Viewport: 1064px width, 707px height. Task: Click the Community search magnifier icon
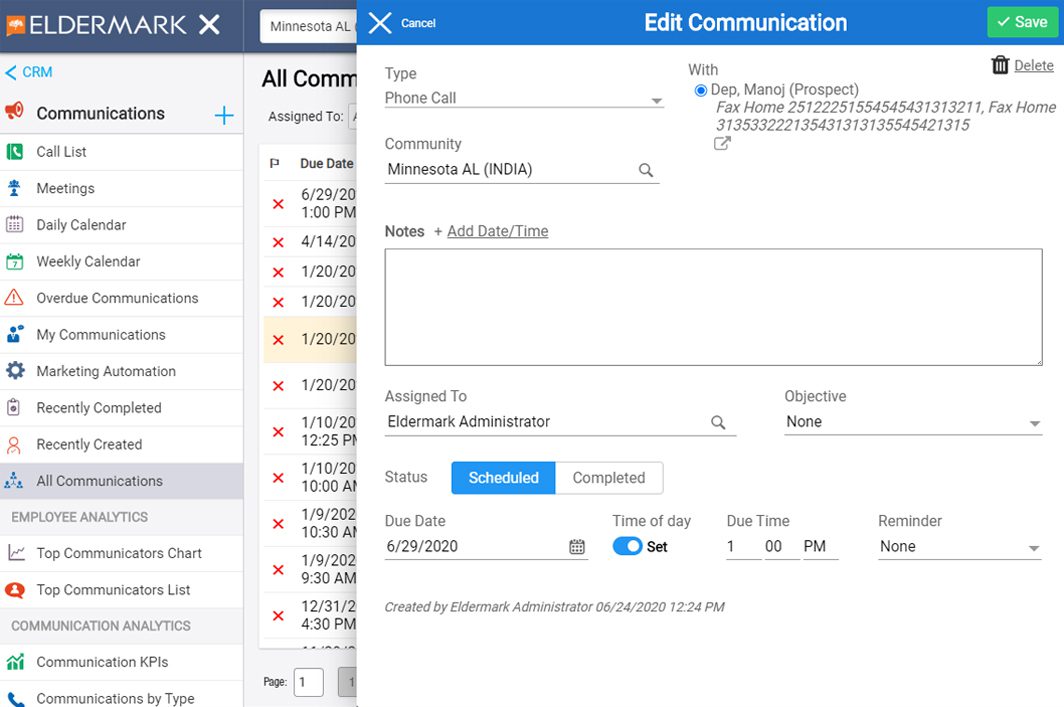click(646, 170)
